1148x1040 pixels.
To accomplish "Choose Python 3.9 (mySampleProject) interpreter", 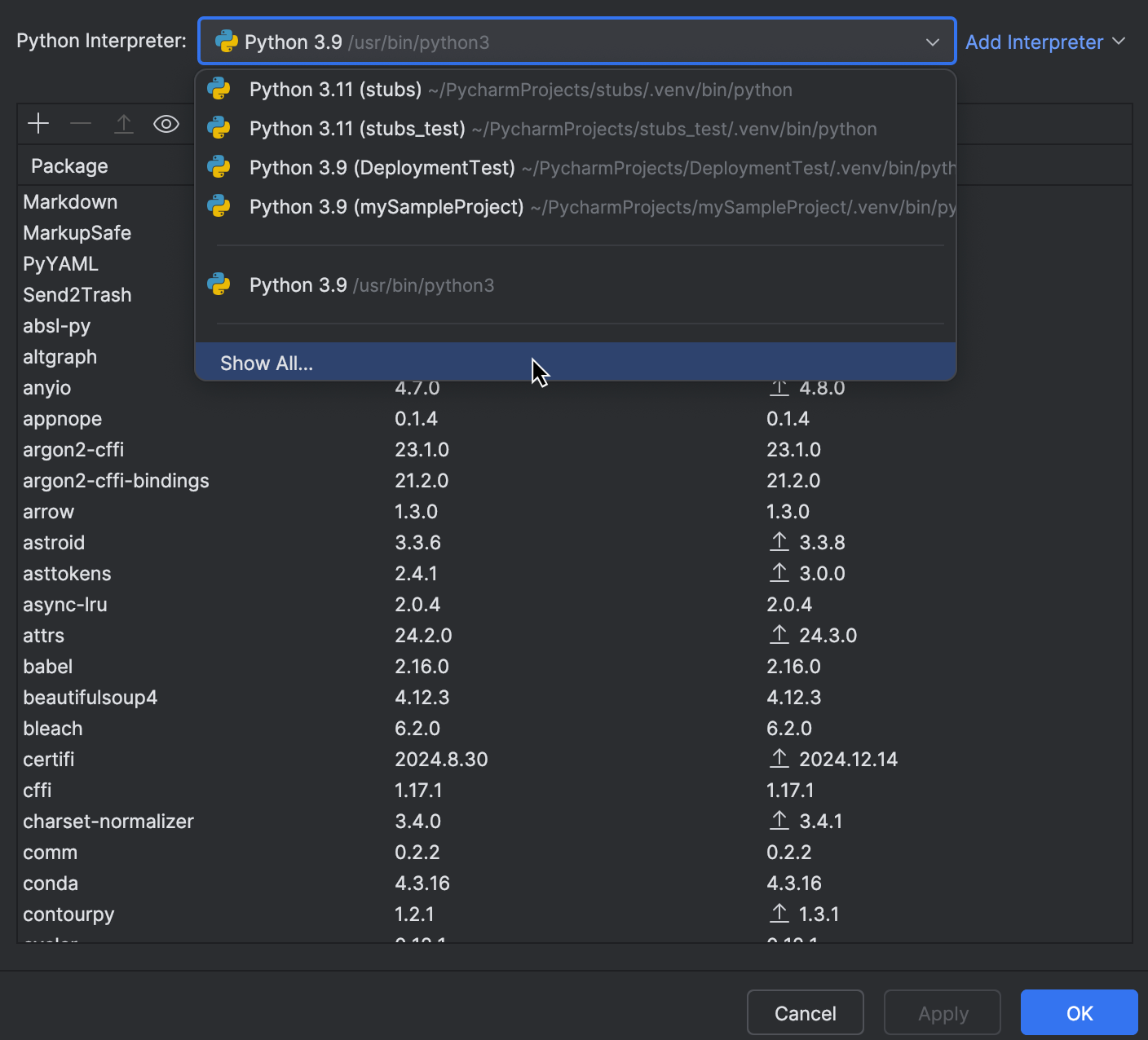I will point(386,207).
